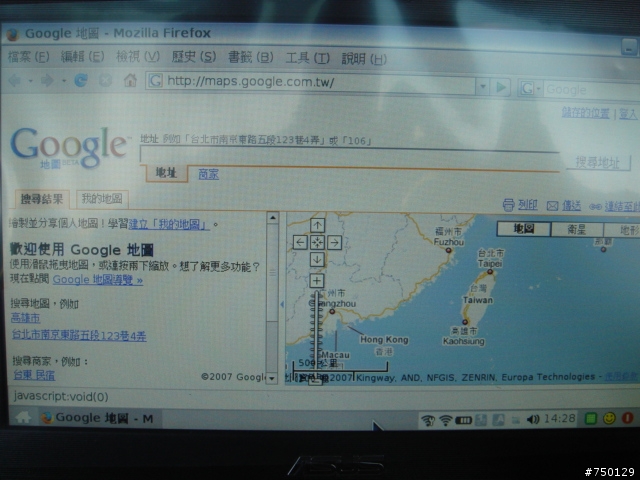Click the green square tray icon
This screenshot has height=480, width=640.
point(591,419)
